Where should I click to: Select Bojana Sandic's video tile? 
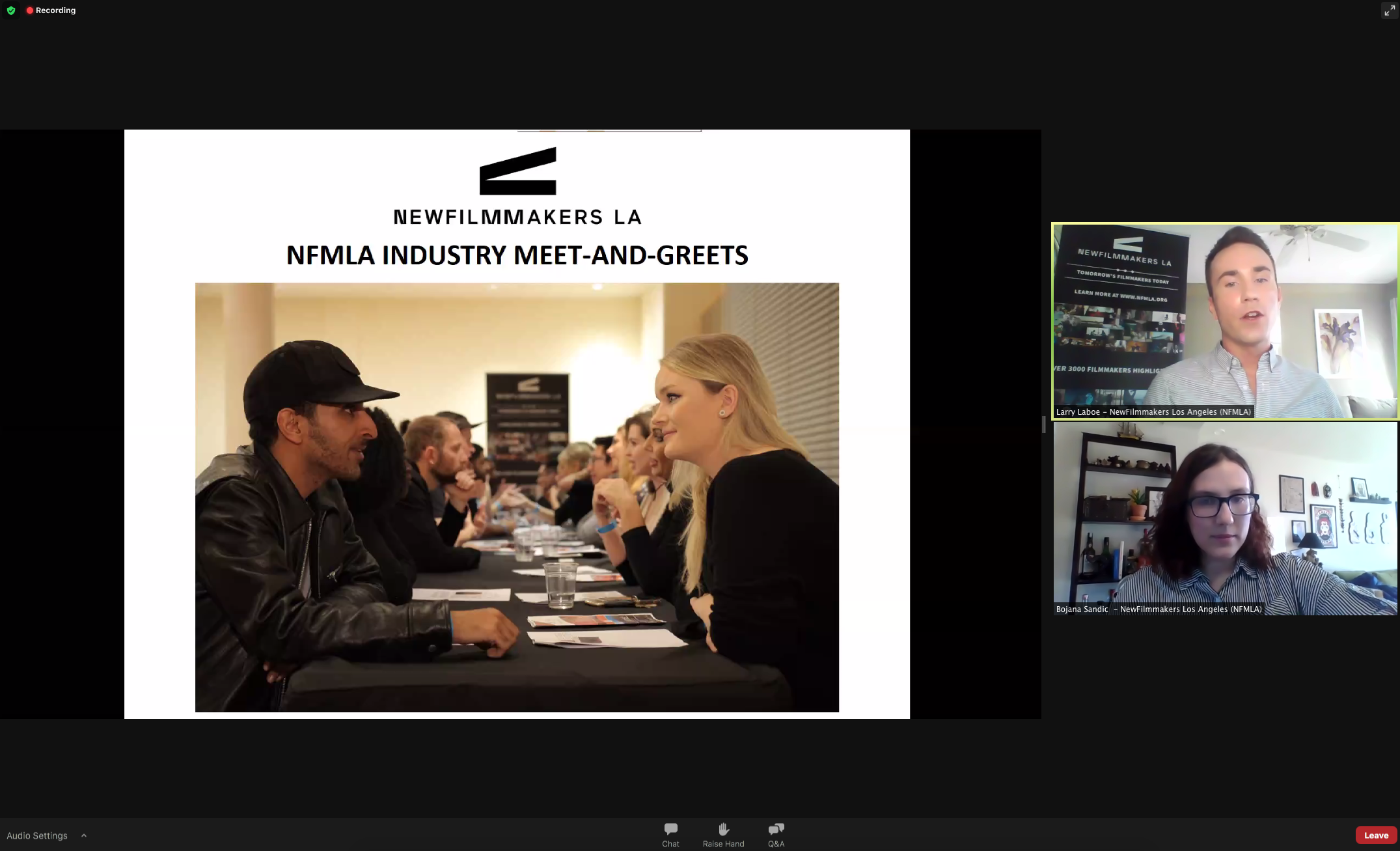click(1225, 519)
